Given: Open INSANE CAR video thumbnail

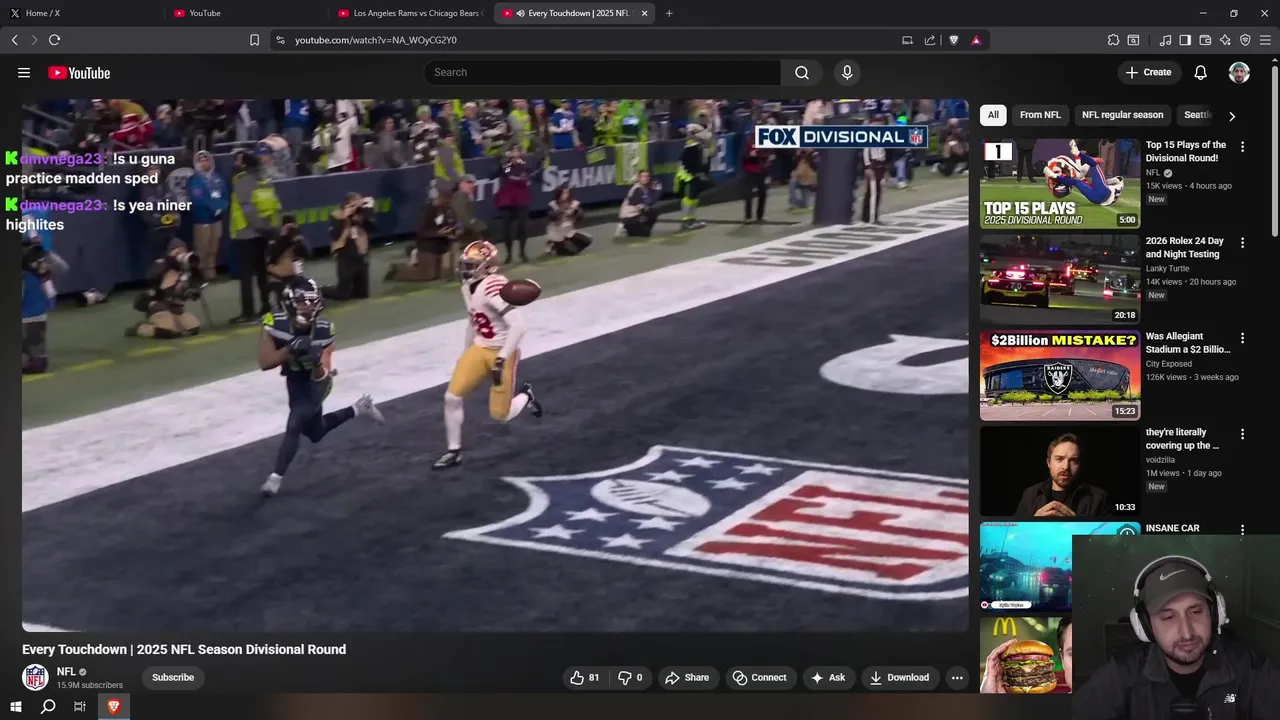Looking at the screenshot, I should click(1026, 566).
